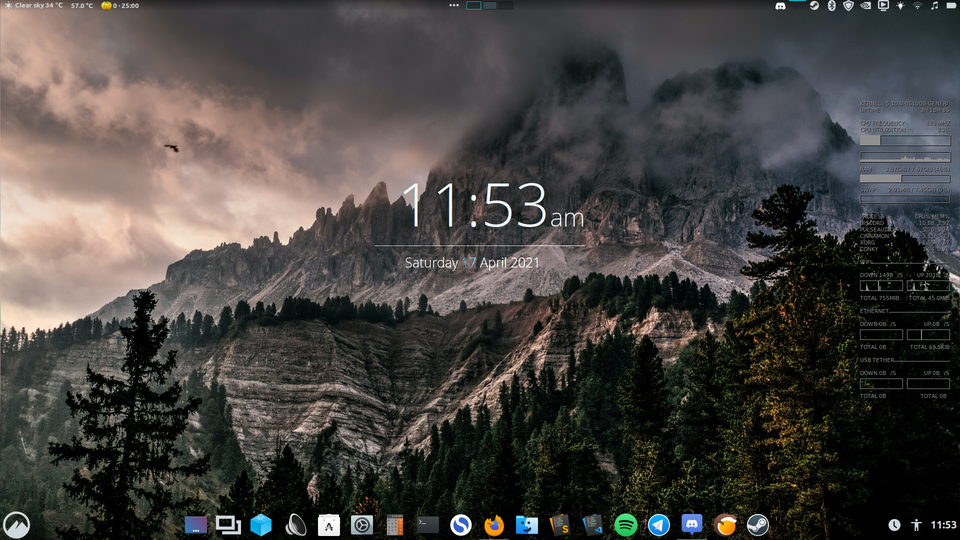Open the Calculator app in dock
The image size is (960, 540).
(395, 524)
